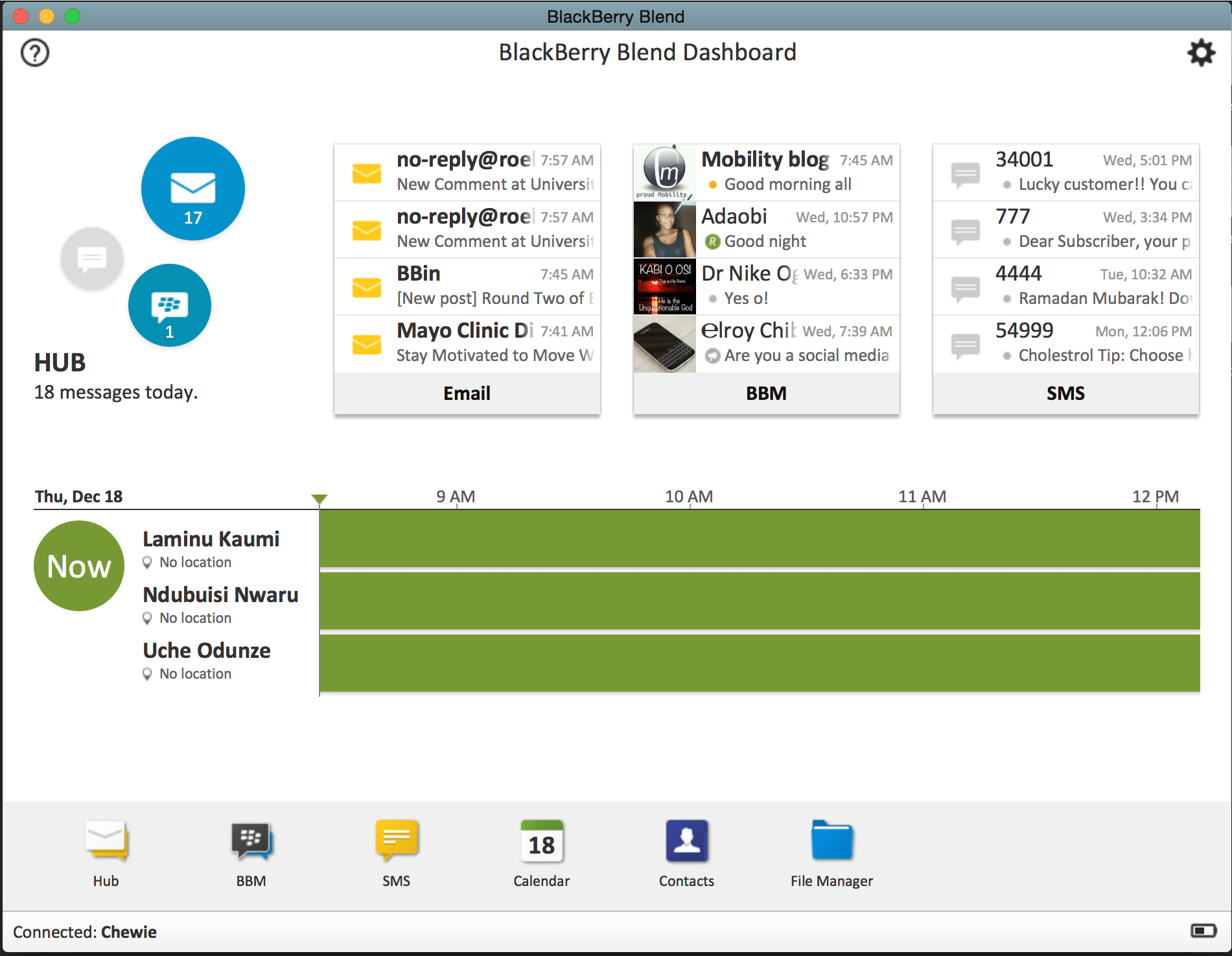Click 'Connected: Chewie' status text

pyautogui.click(x=85, y=932)
